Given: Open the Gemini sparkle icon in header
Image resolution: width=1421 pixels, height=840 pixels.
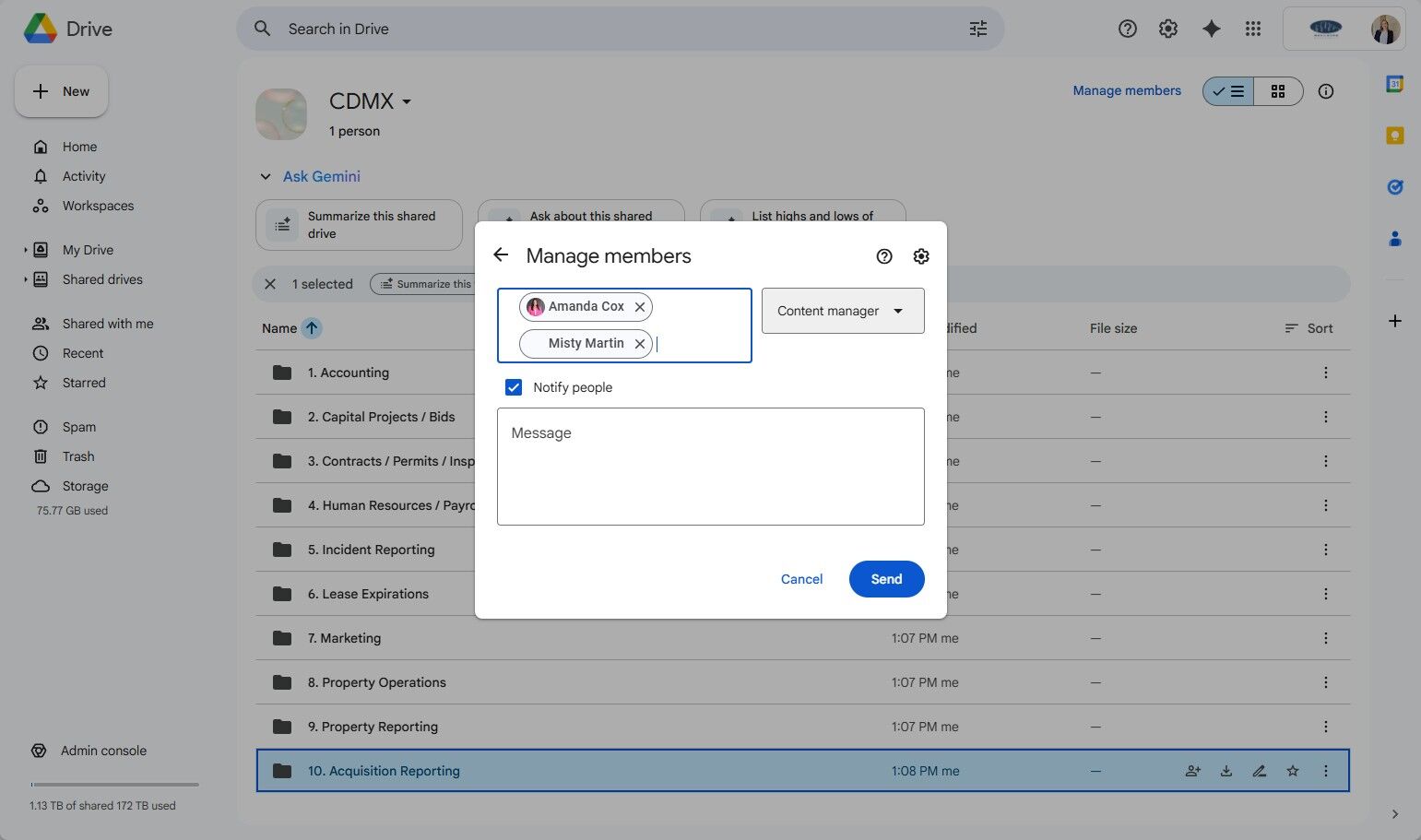Looking at the screenshot, I should click(1212, 29).
